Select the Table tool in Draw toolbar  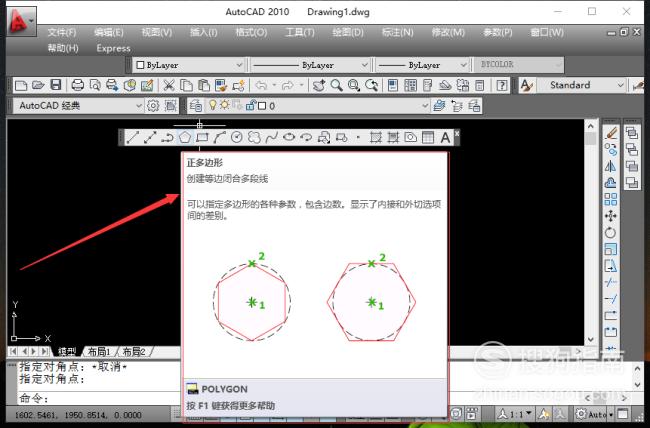(x=428, y=137)
